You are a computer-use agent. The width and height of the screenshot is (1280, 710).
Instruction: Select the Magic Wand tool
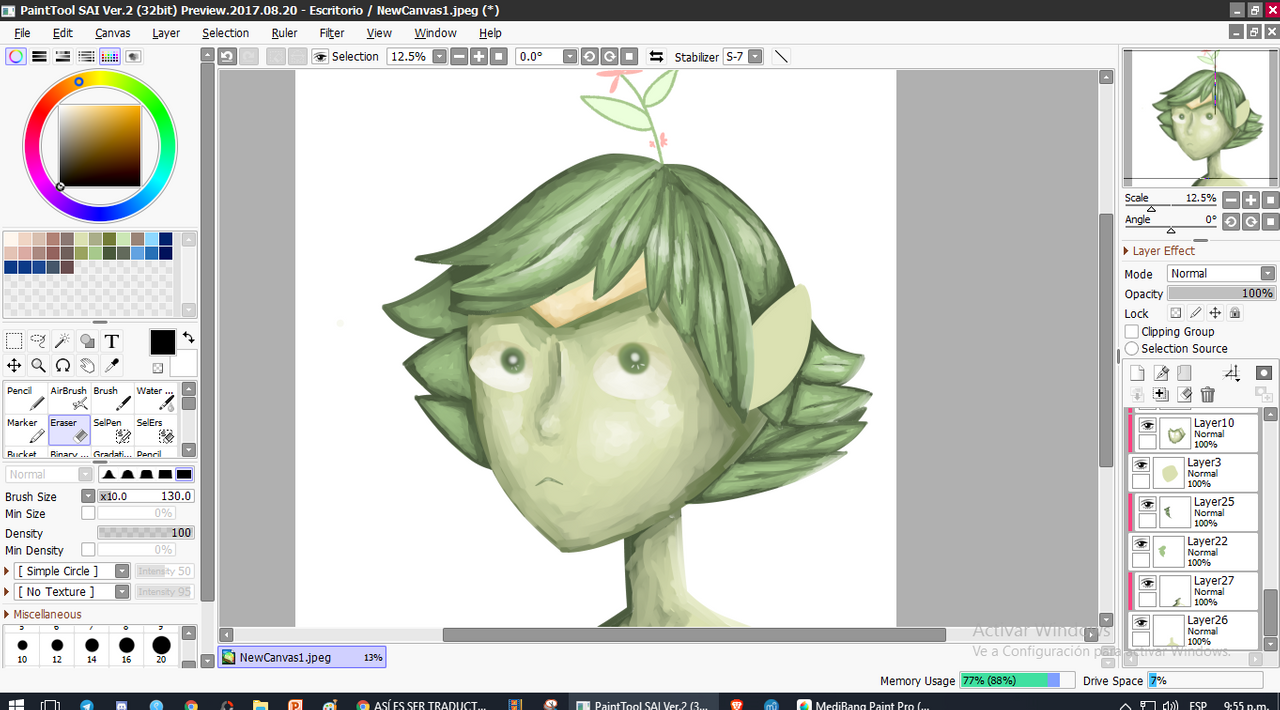(x=63, y=341)
